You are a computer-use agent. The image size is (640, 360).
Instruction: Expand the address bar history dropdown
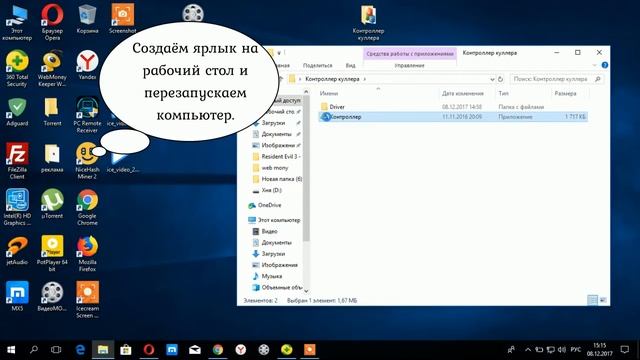pos(492,79)
